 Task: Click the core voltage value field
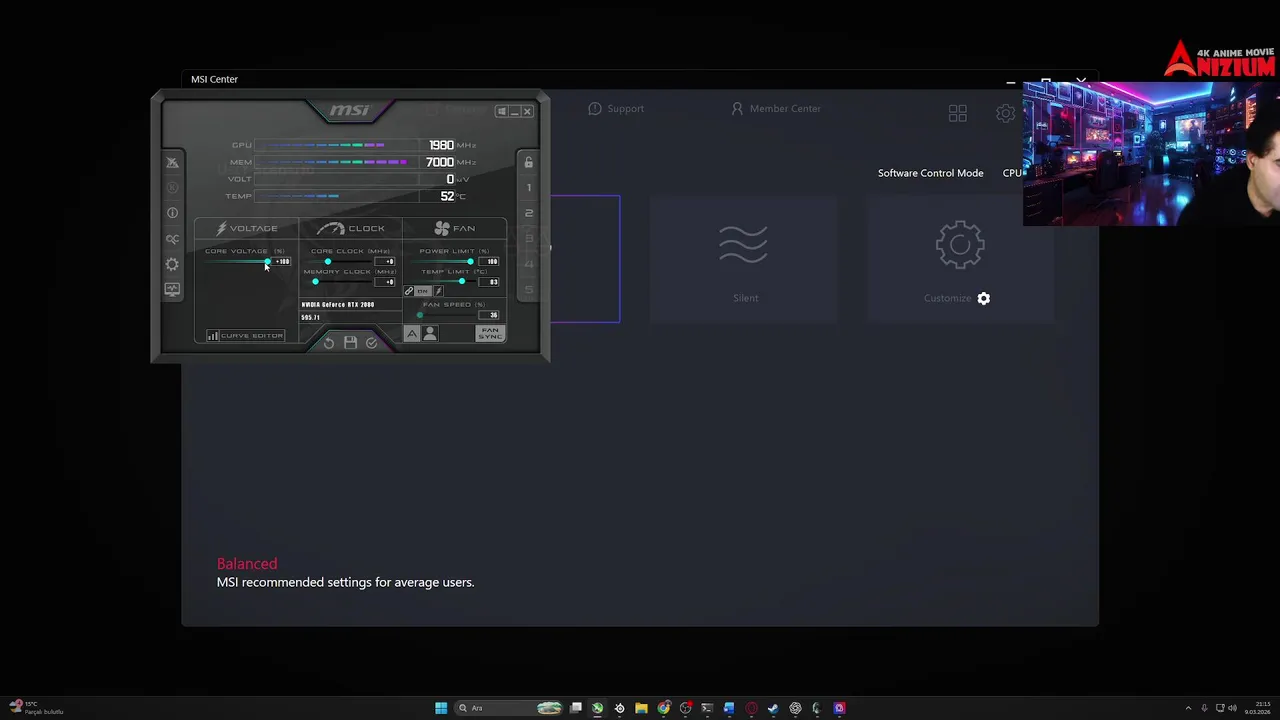click(282, 262)
